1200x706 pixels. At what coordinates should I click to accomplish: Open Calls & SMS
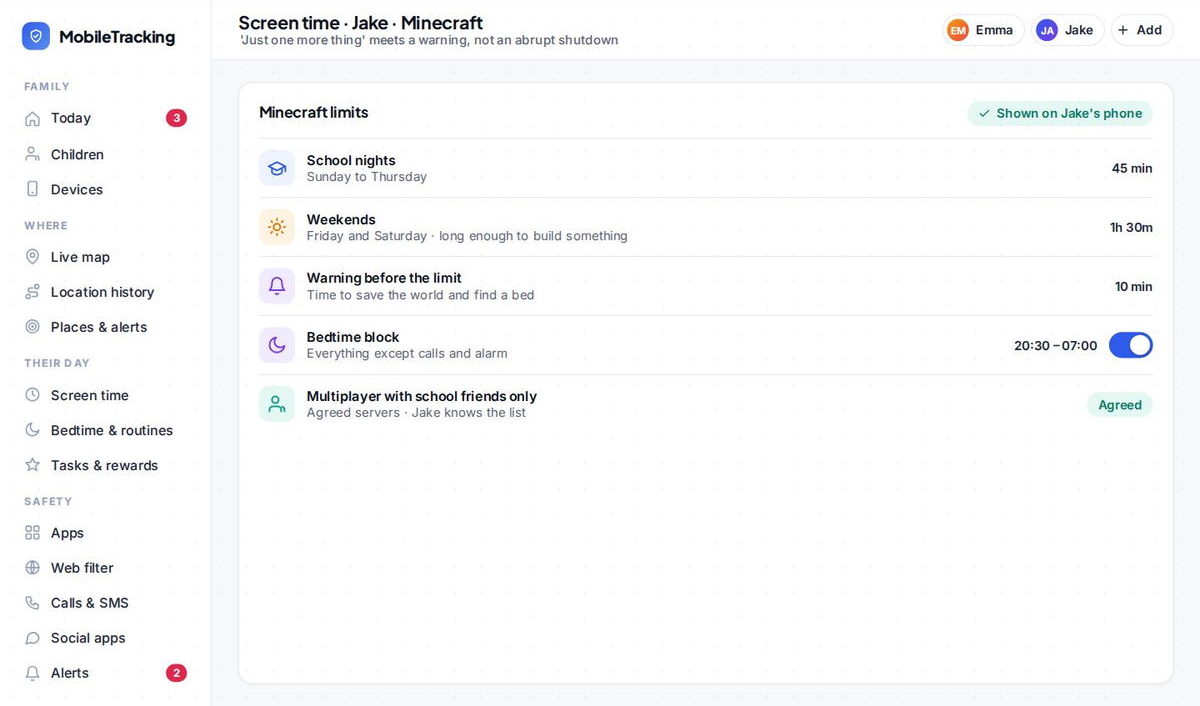(x=105, y=603)
